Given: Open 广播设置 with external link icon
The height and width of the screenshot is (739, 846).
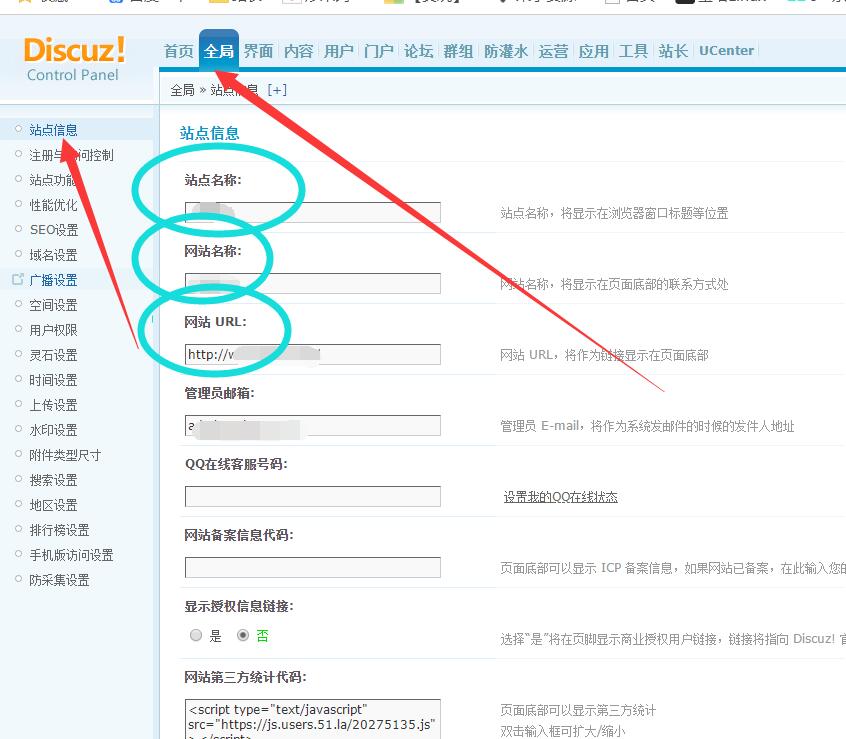Looking at the screenshot, I should click(53, 280).
